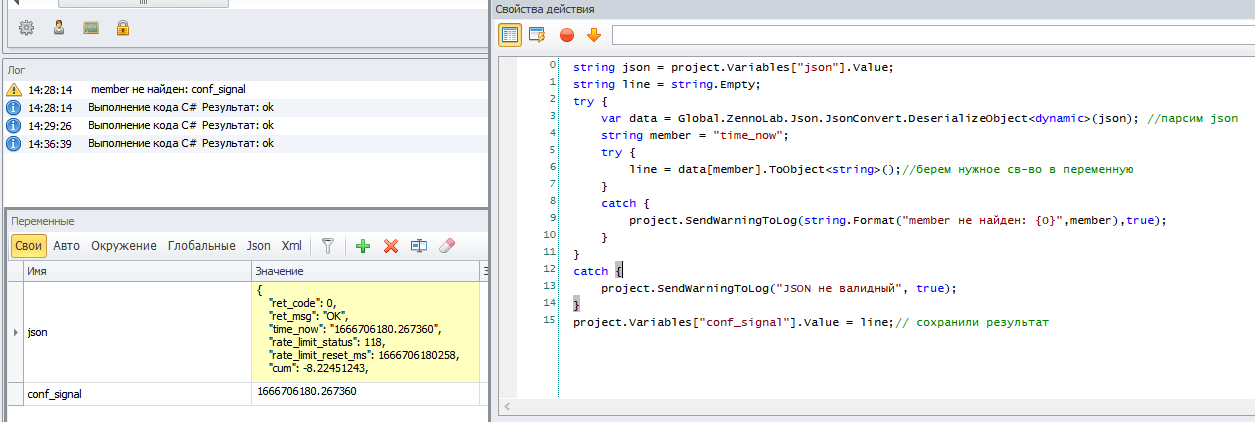Click the padlock icon
This screenshot has height=422, width=1255.
(x=122, y=28)
